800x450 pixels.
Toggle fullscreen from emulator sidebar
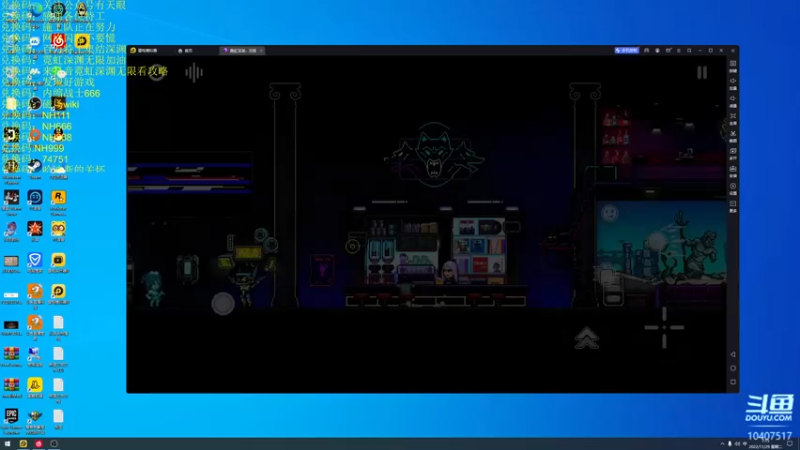[733, 117]
